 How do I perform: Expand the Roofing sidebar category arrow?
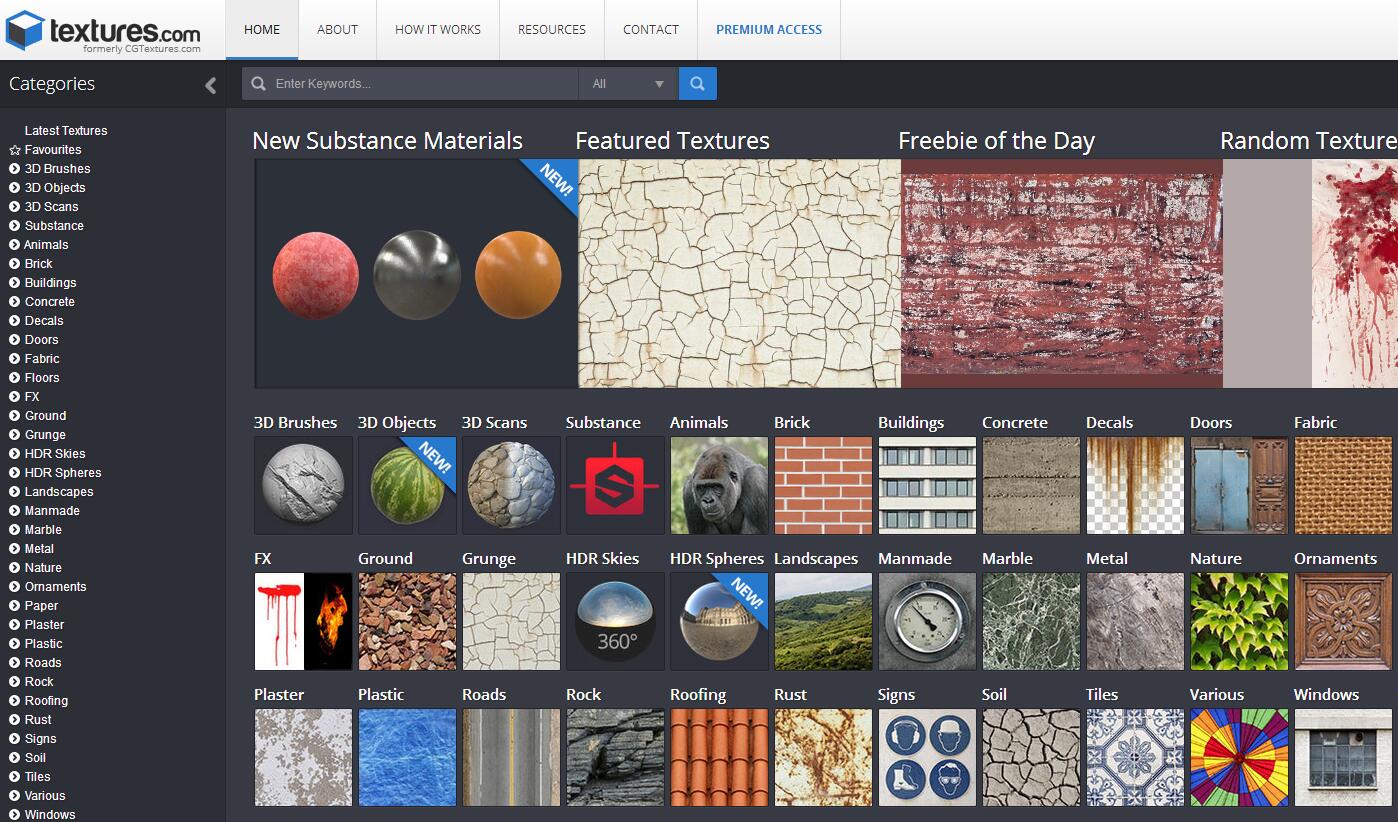click(x=15, y=701)
